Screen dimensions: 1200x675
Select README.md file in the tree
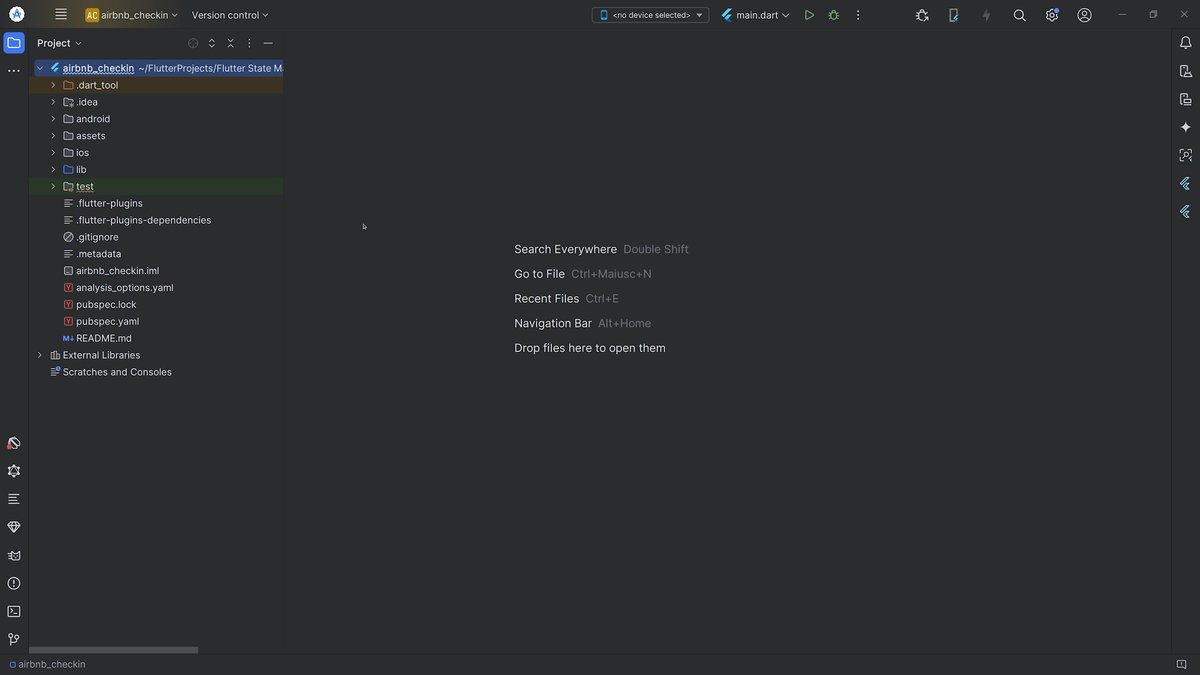(x=103, y=338)
